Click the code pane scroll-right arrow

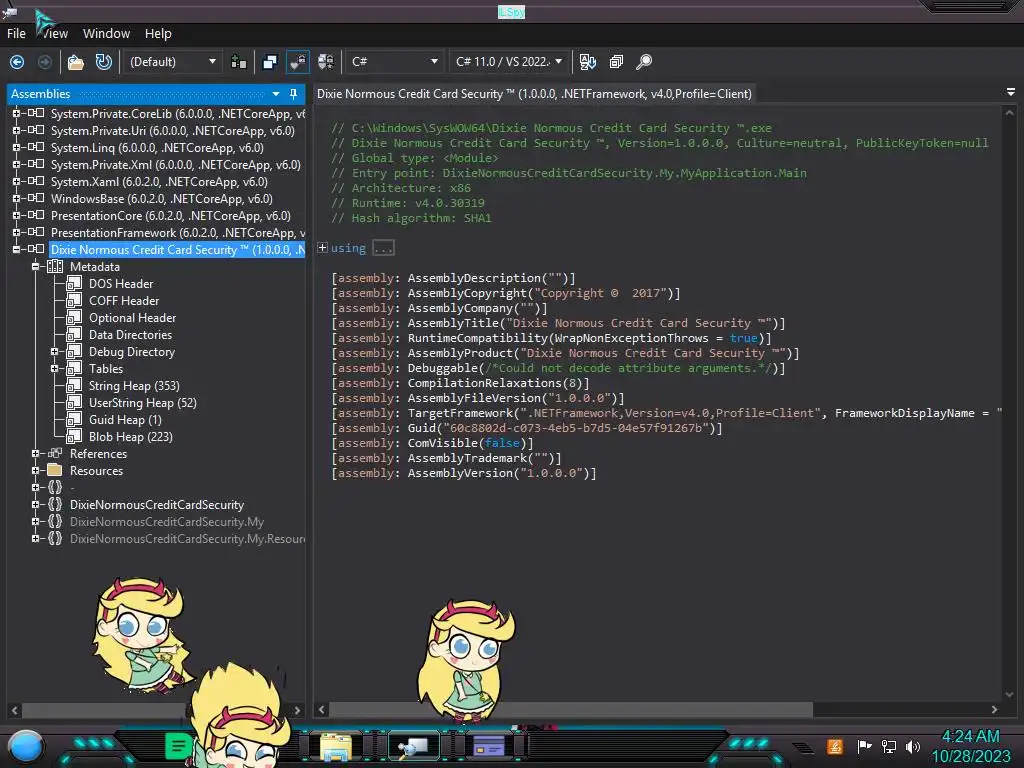(x=994, y=709)
